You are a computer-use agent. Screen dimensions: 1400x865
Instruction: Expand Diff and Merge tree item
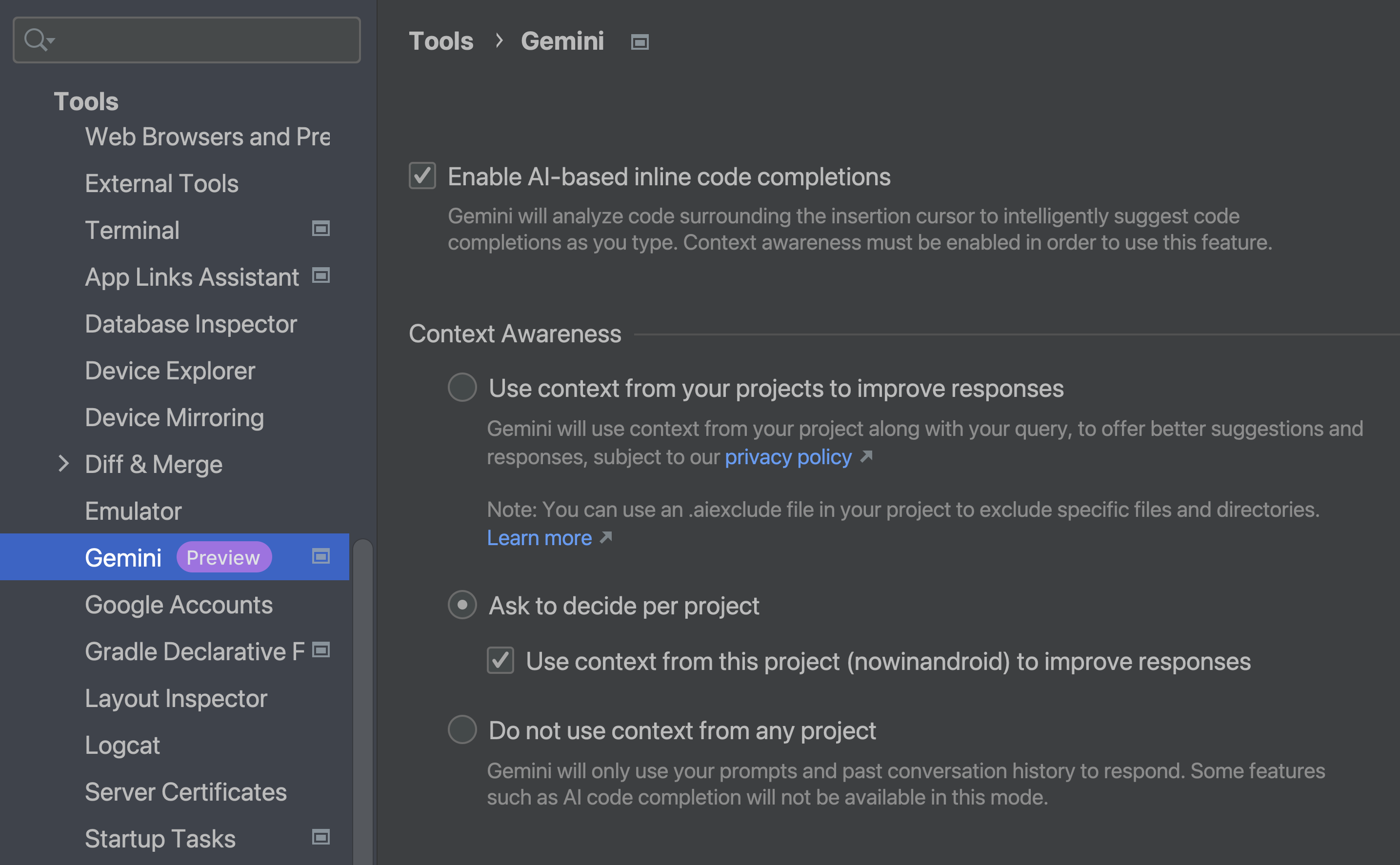click(62, 463)
